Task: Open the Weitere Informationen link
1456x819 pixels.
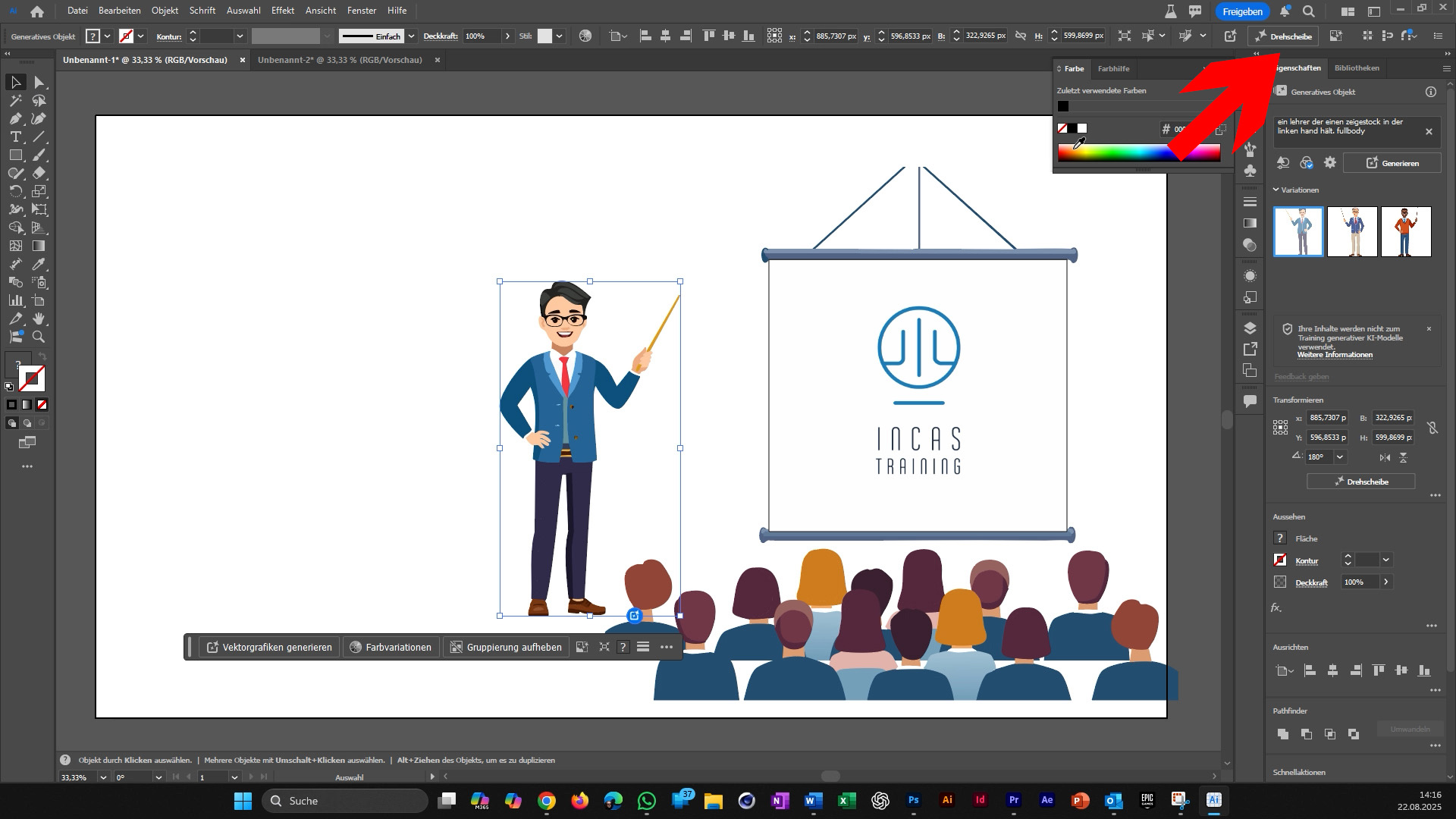Action: [1335, 355]
